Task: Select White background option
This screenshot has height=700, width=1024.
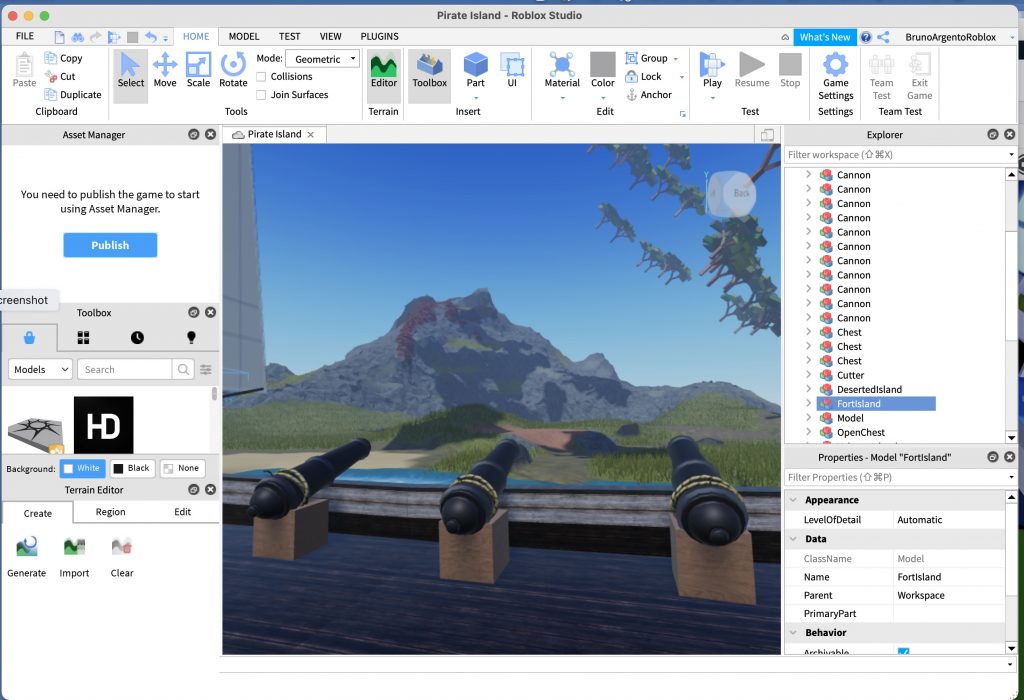Action: pos(82,468)
